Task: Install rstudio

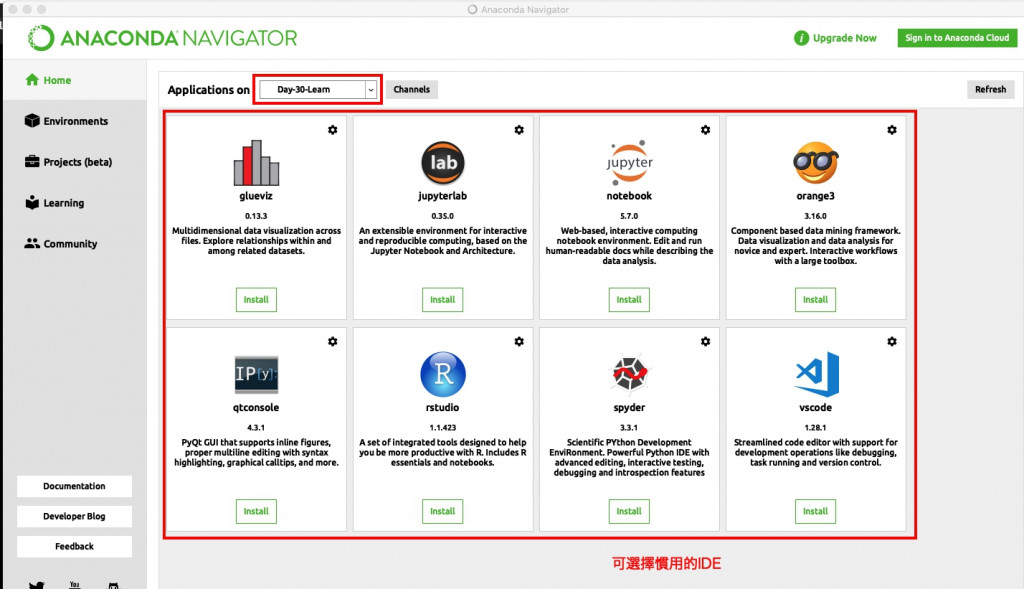Action: [443, 511]
